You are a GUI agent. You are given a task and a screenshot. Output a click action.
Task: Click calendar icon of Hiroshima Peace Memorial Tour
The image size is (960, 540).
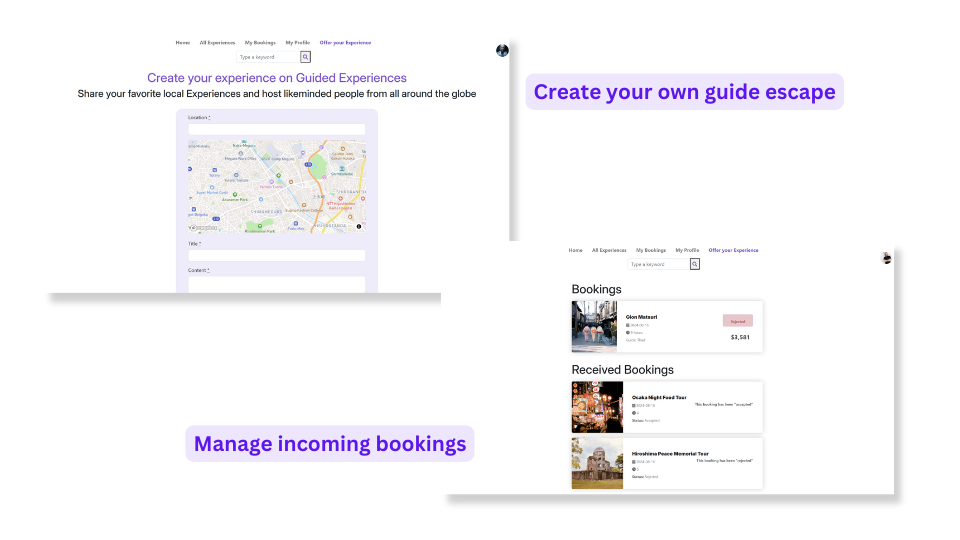(634, 462)
